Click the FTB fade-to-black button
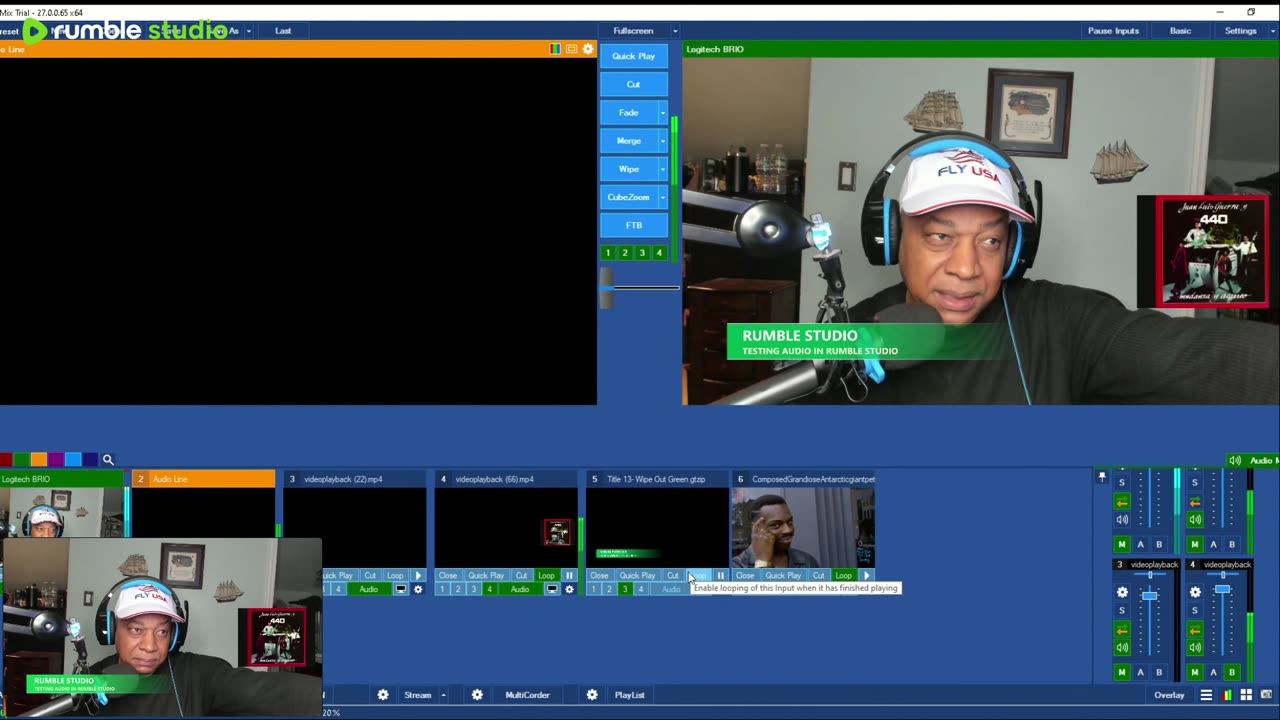1280x720 pixels. pyautogui.click(x=634, y=225)
